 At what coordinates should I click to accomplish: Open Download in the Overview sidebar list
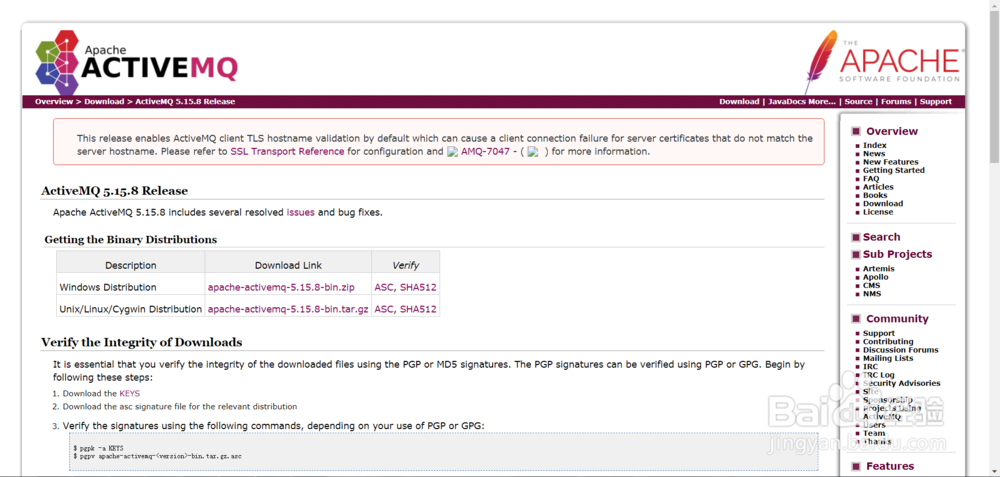[883, 203]
